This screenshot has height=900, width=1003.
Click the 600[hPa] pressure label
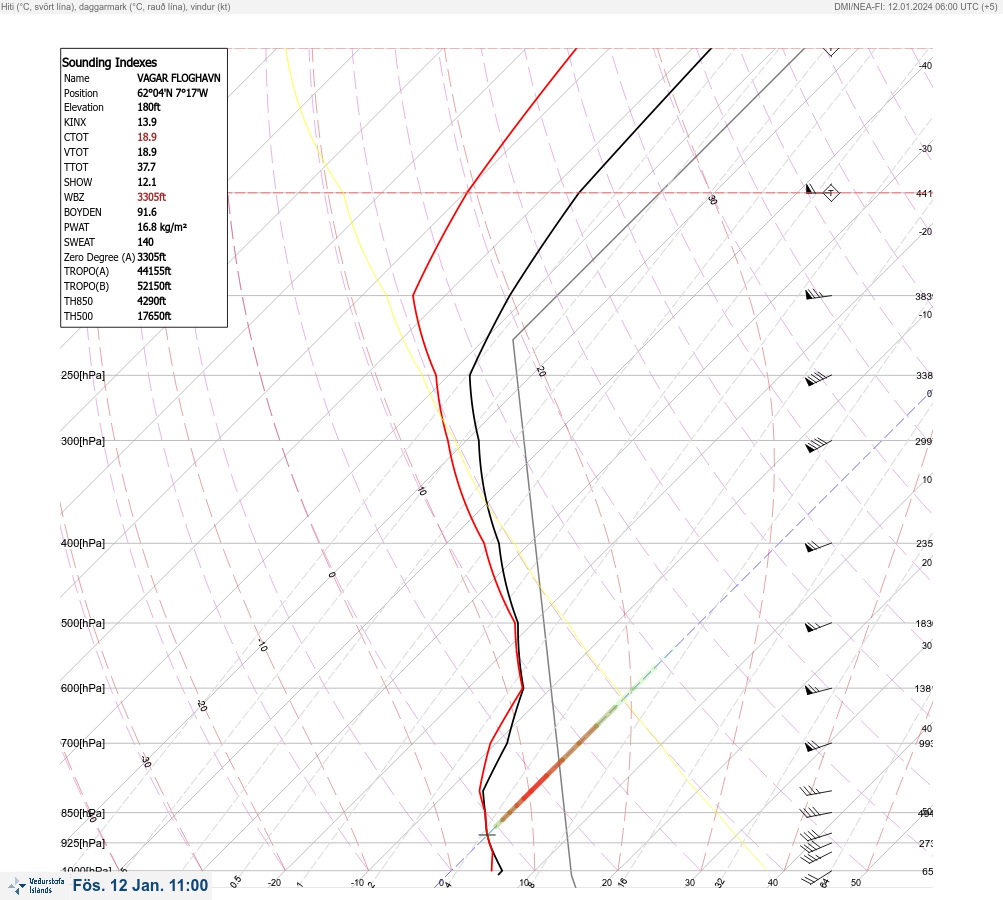point(83,688)
